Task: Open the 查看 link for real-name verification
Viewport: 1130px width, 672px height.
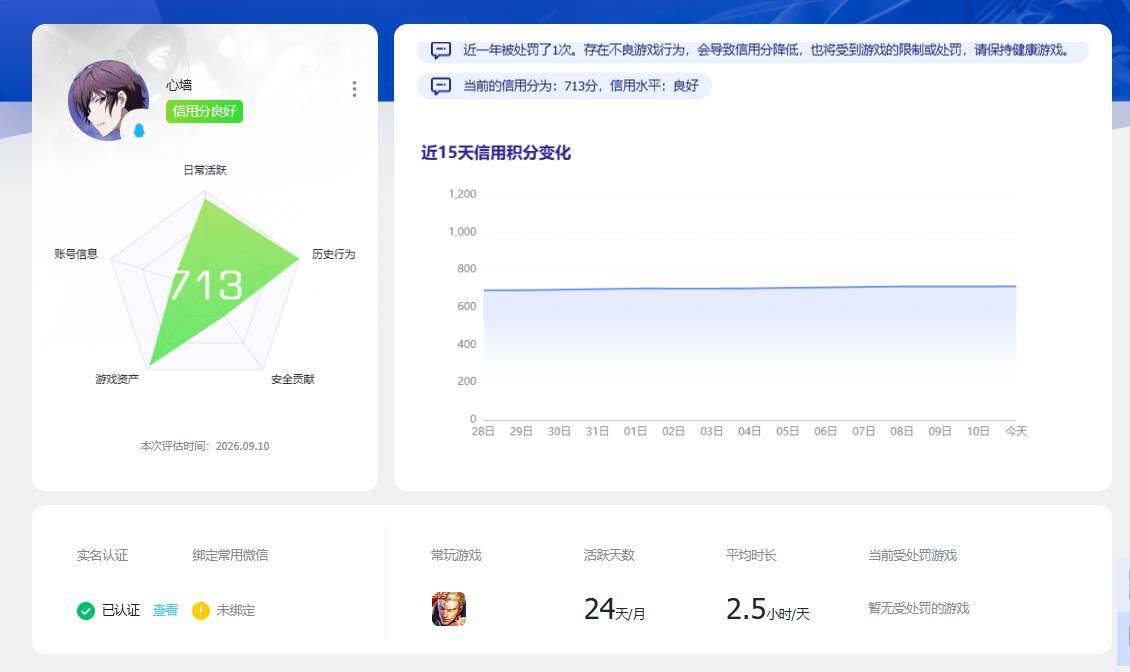Action: pos(165,610)
